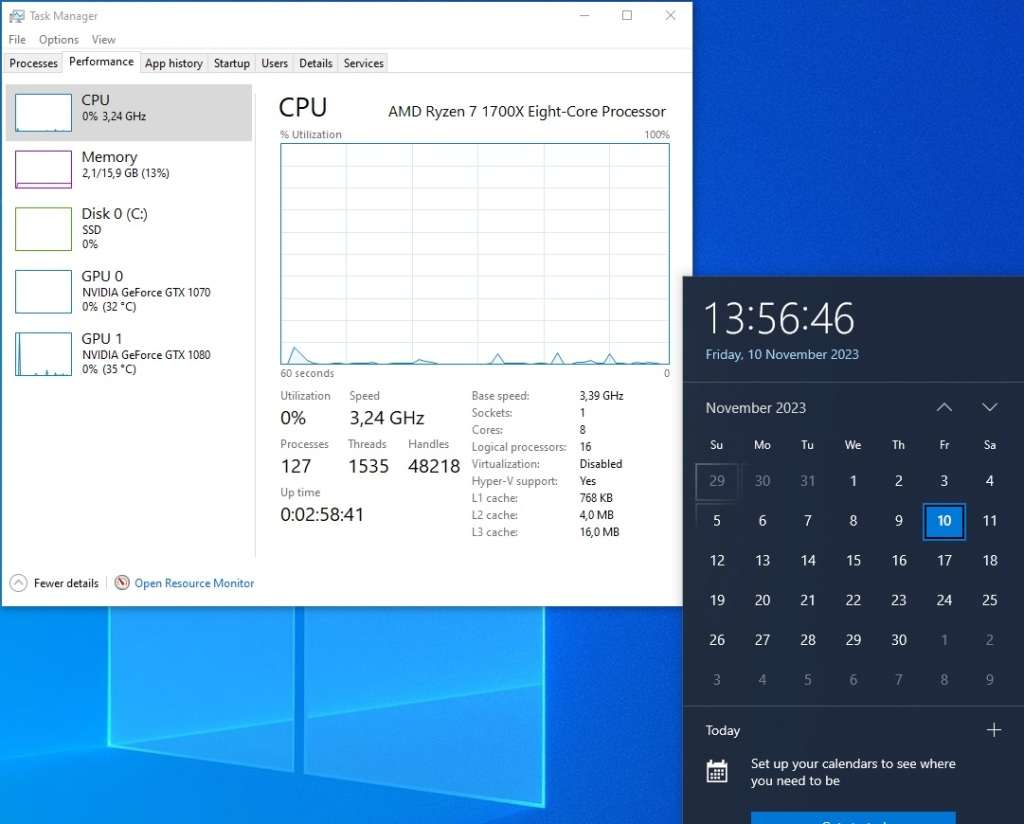Click the calendar icon next to setup message
This screenshot has width=1024, height=824.
coord(716,771)
